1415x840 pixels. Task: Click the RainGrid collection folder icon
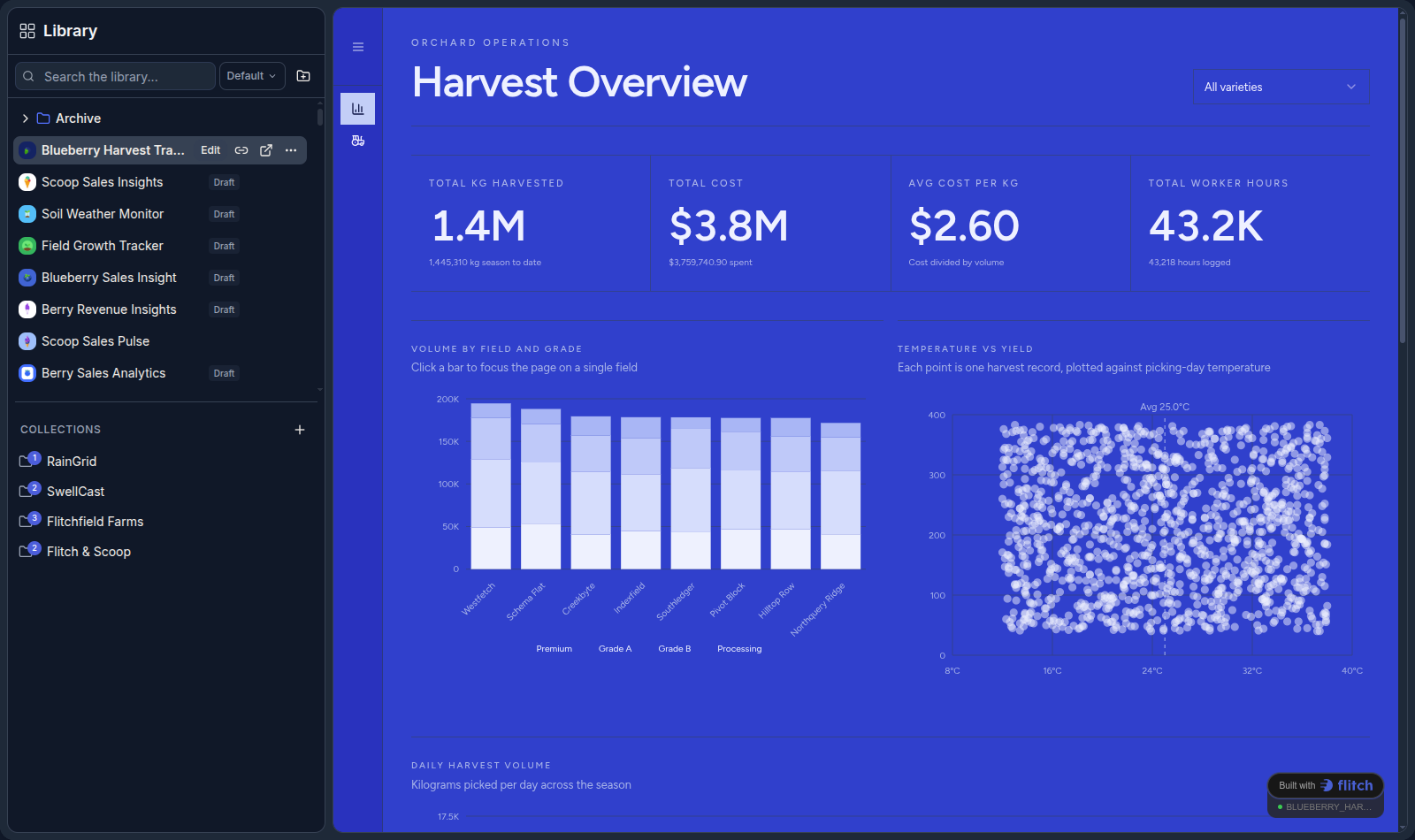point(27,462)
